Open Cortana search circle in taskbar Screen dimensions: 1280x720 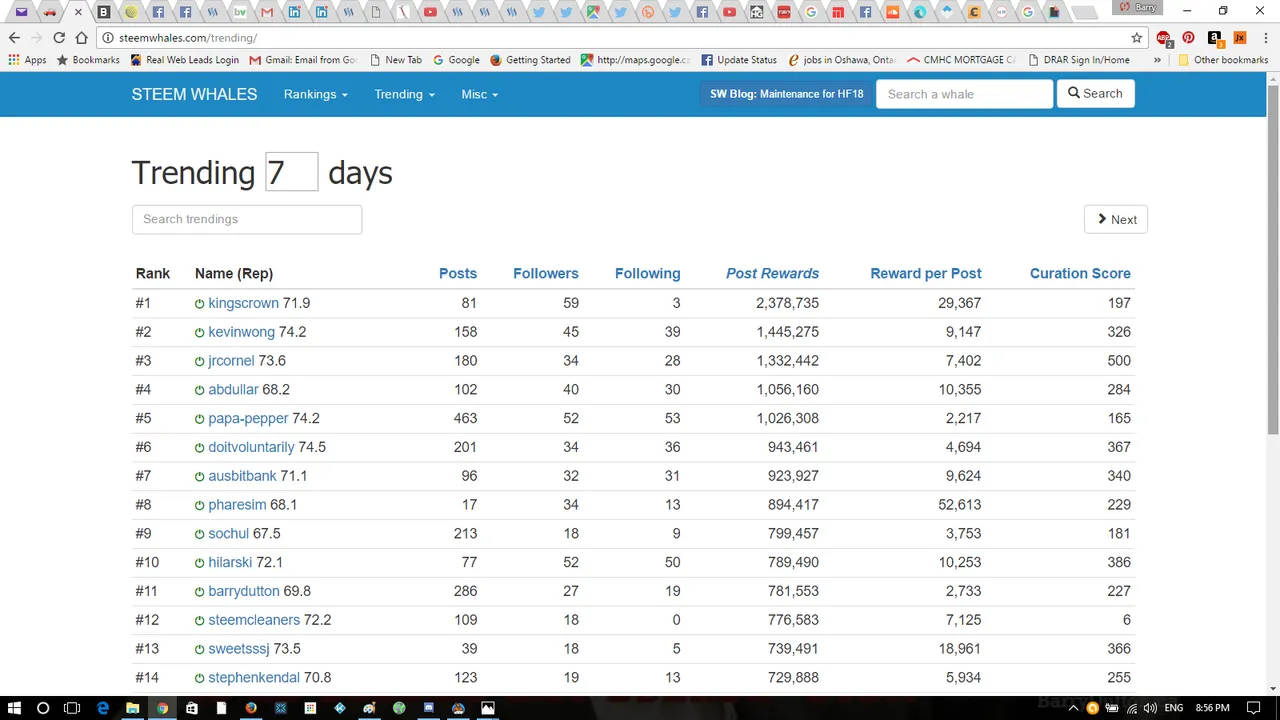tap(43, 708)
